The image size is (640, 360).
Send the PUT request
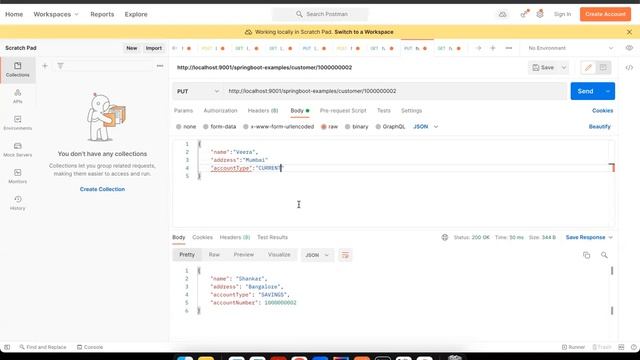pyautogui.click(x=585, y=91)
